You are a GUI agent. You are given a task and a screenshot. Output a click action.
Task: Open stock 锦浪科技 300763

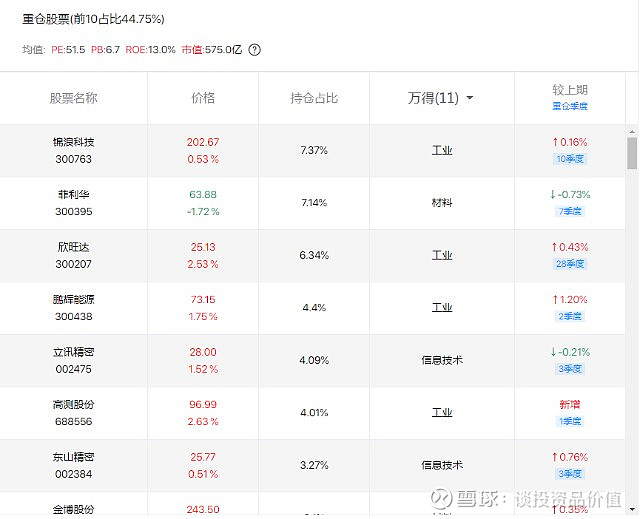click(x=73, y=151)
